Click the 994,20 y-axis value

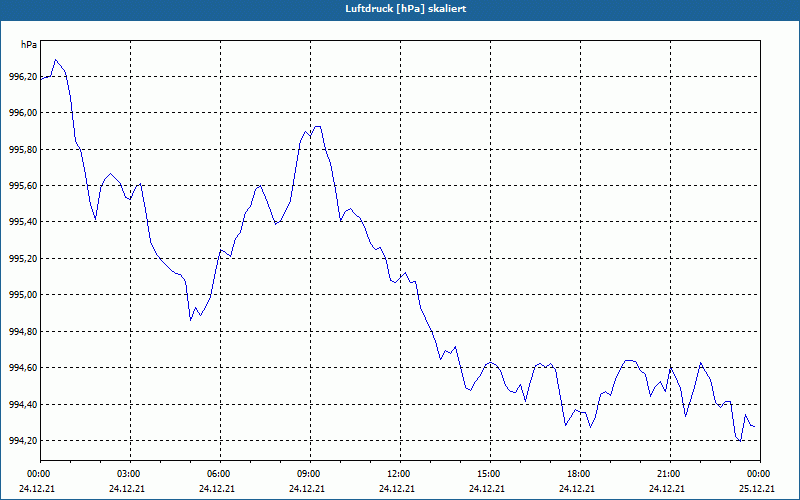tap(23, 441)
